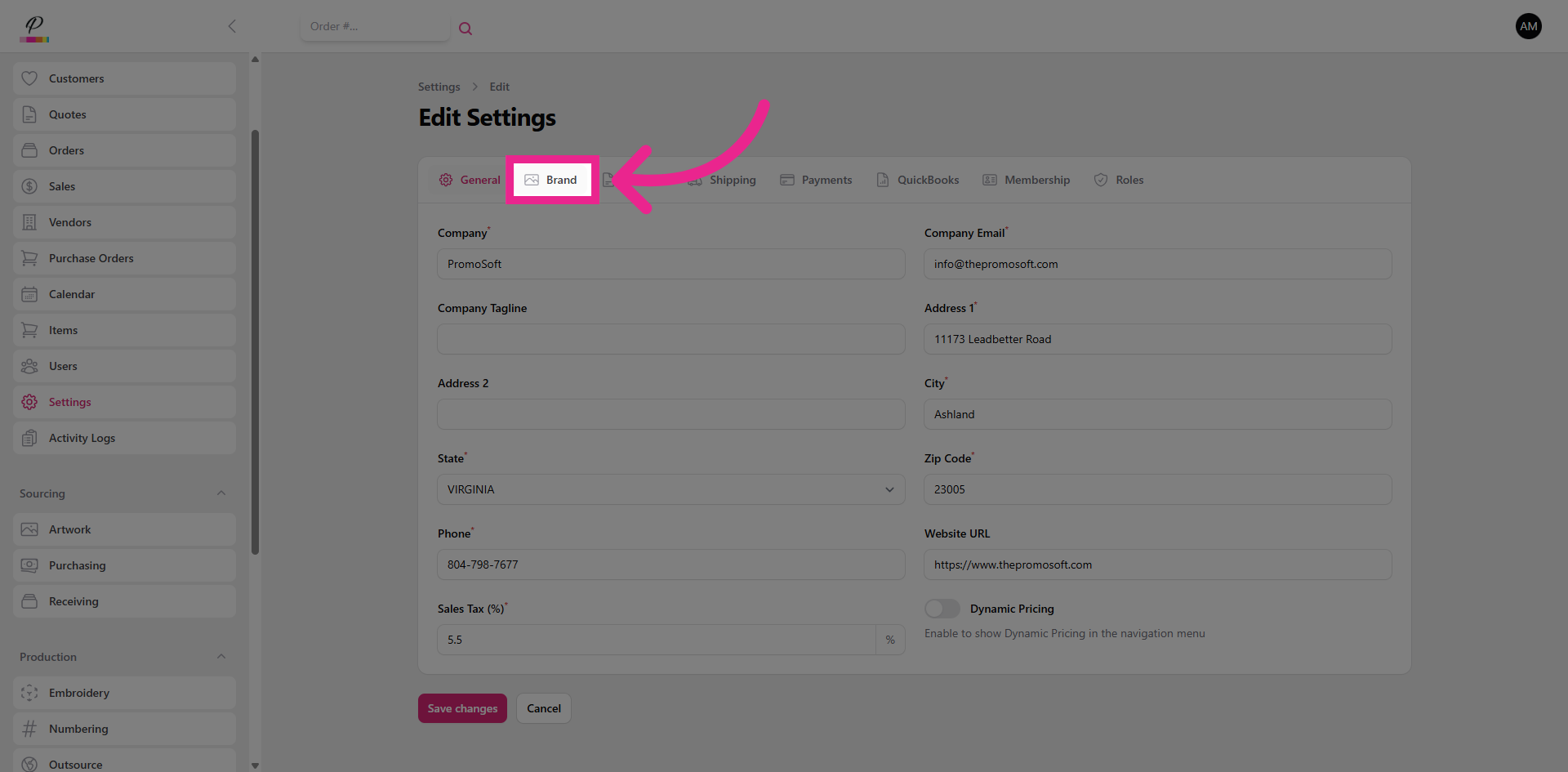
Task: Open the AM user avatar menu
Action: [x=1528, y=26]
